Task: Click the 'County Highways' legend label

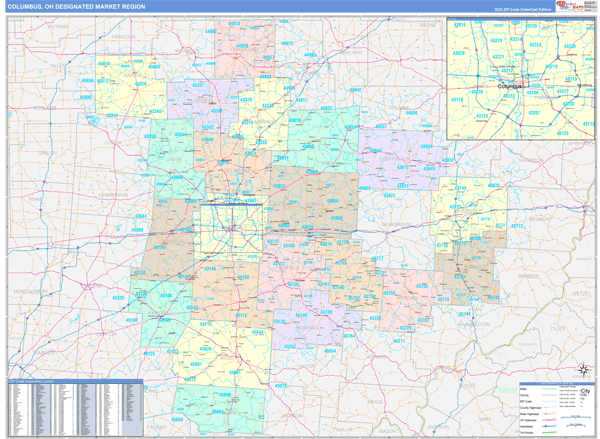Action: coord(530,408)
